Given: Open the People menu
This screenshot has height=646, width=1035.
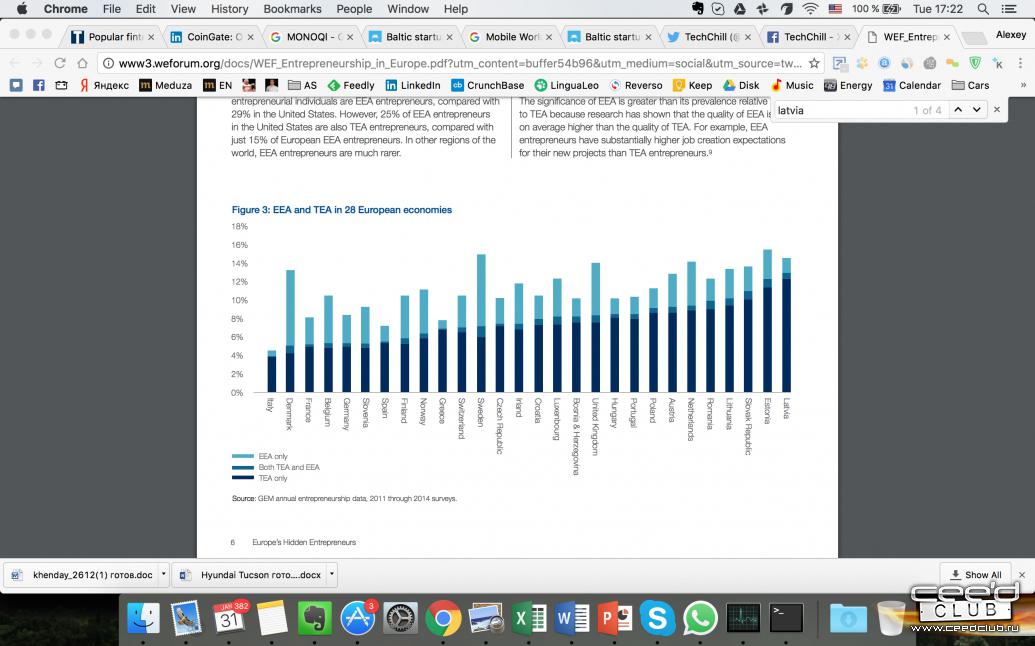Looking at the screenshot, I should (x=354, y=9).
